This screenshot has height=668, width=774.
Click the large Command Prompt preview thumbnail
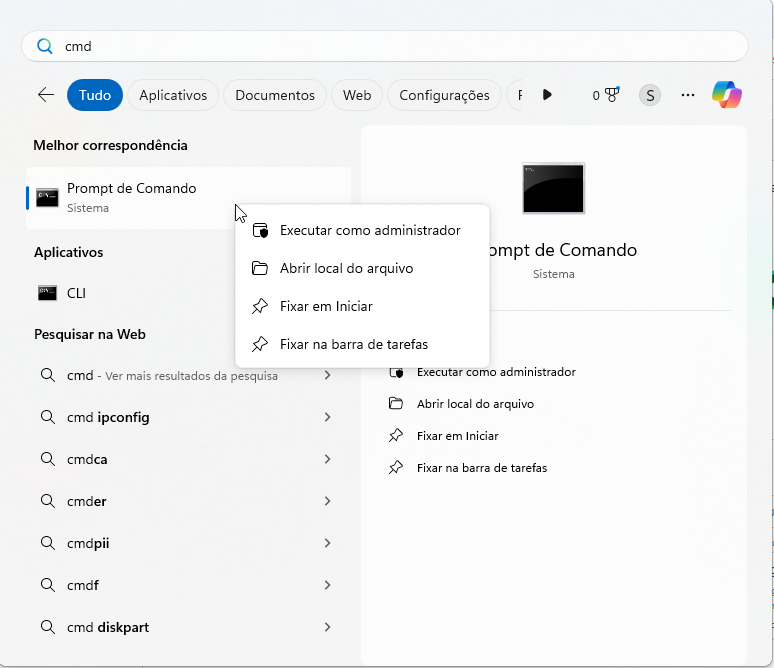click(x=553, y=188)
